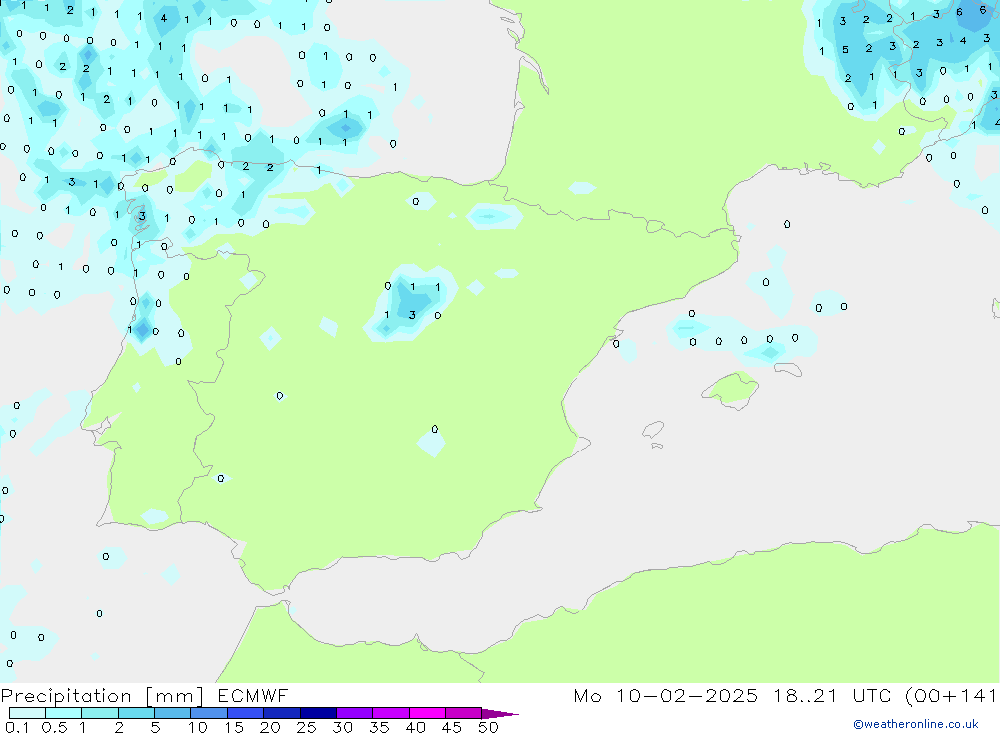Click the 2–5 mm legend color swatch

tap(136, 713)
